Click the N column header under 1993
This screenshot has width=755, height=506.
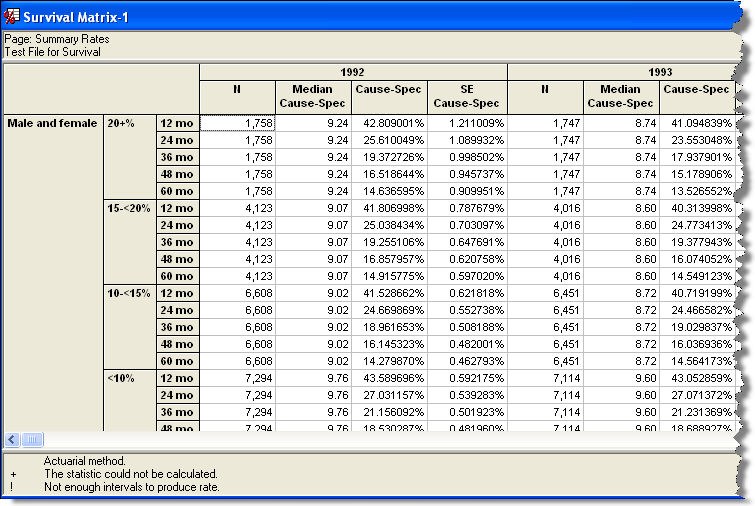pos(545,96)
